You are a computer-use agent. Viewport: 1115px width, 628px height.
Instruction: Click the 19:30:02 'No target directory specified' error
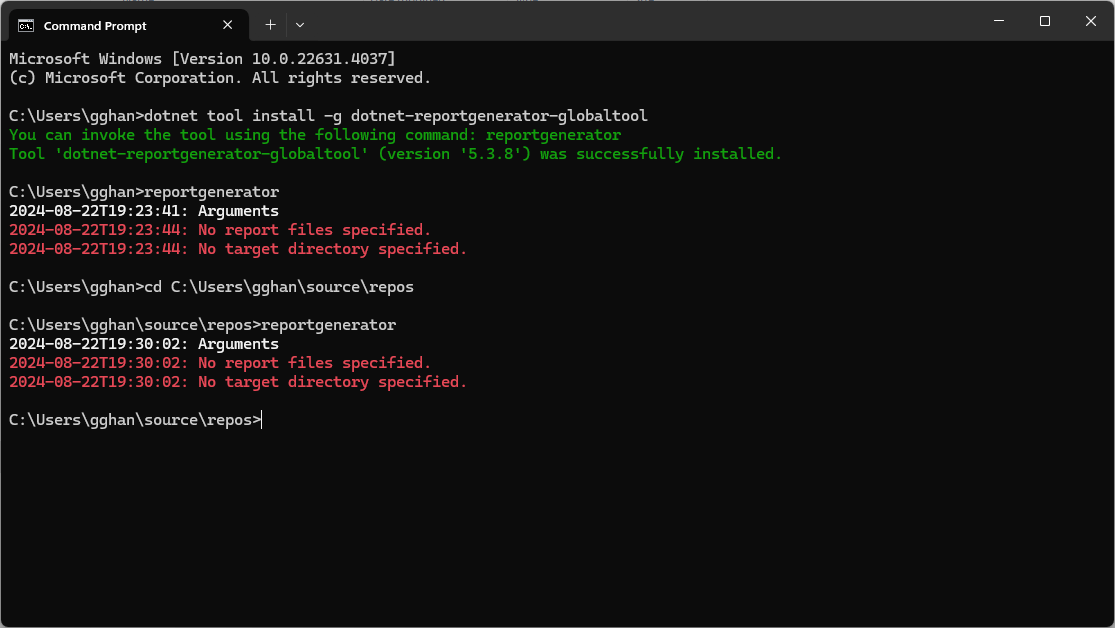238,382
